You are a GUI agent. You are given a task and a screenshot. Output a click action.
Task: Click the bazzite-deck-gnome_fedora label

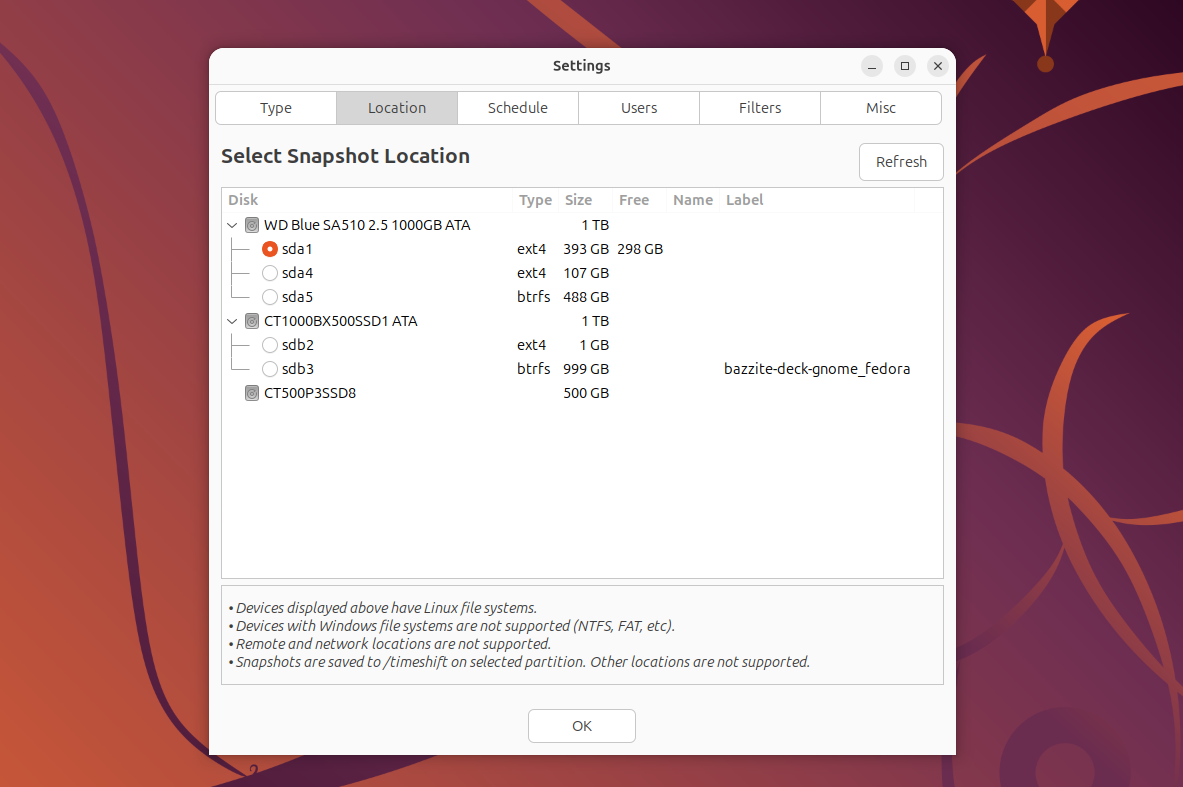click(817, 369)
